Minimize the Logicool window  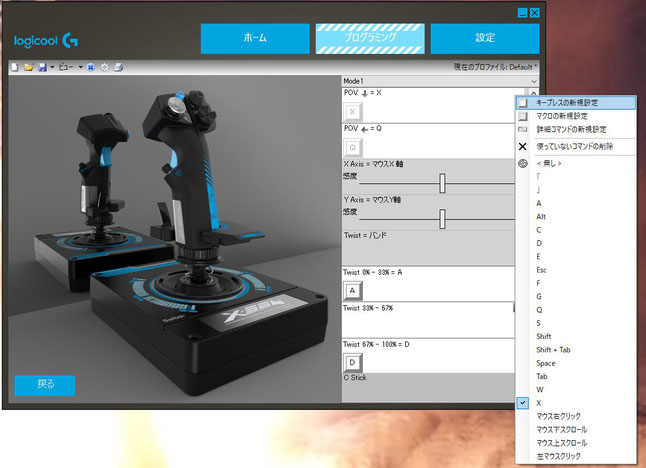pyautogui.click(x=522, y=13)
